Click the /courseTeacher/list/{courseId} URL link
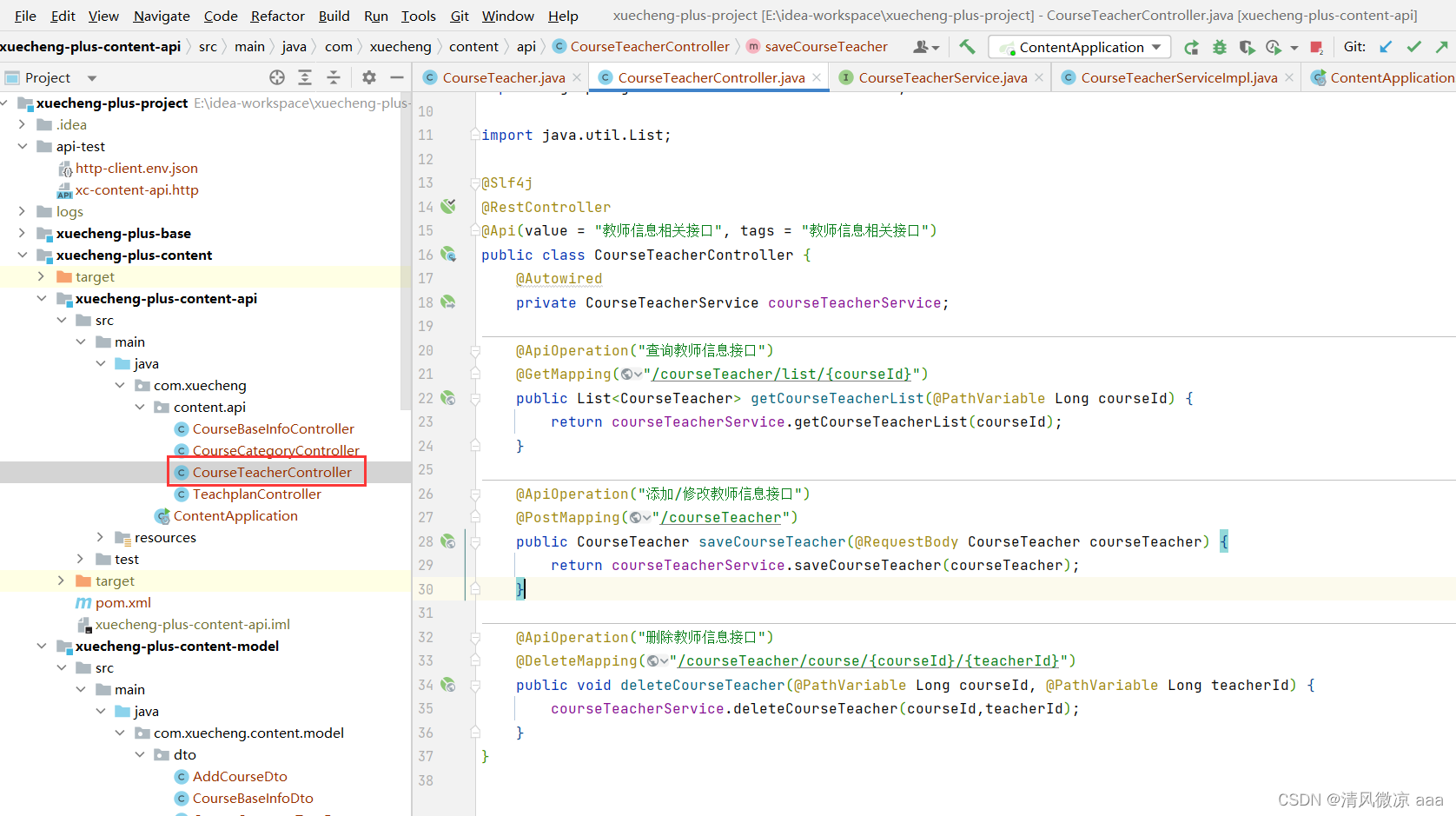This screenshot has height=816, width=1456. pos(781,375)
